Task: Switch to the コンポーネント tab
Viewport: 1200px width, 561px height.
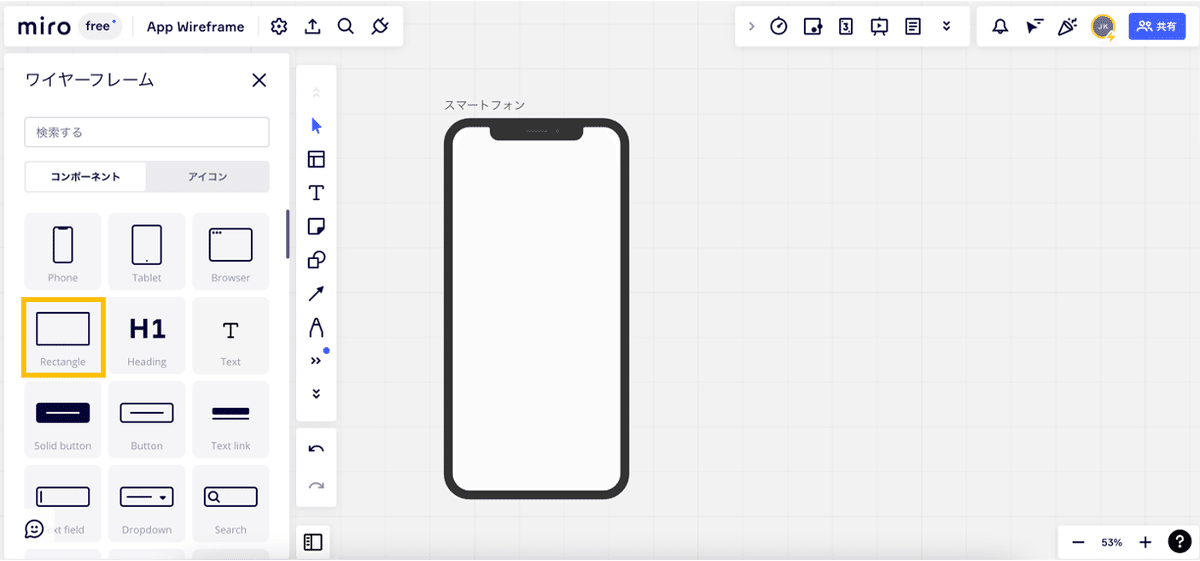Action: tap(86, 177)
